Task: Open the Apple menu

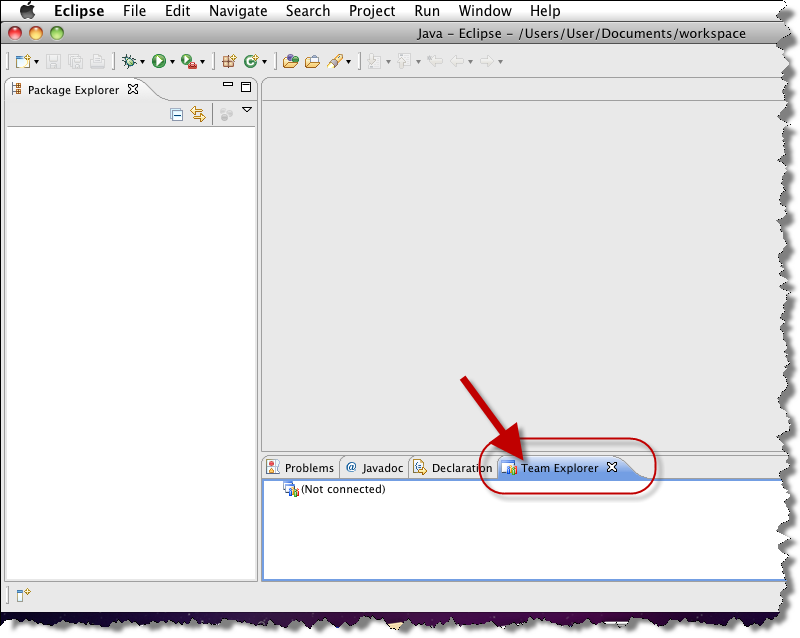Action: pyautogui.click(x=27, y=10)
